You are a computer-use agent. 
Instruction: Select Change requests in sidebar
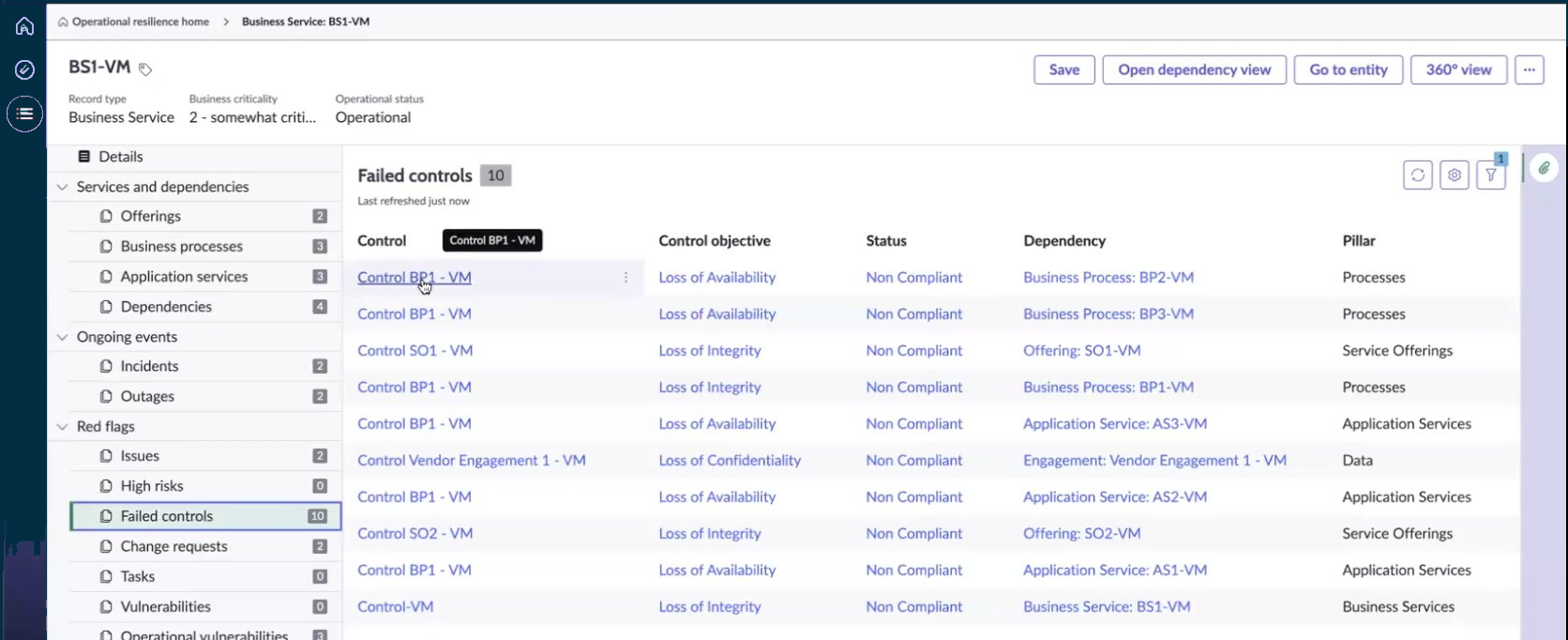[x=205, y=545]
